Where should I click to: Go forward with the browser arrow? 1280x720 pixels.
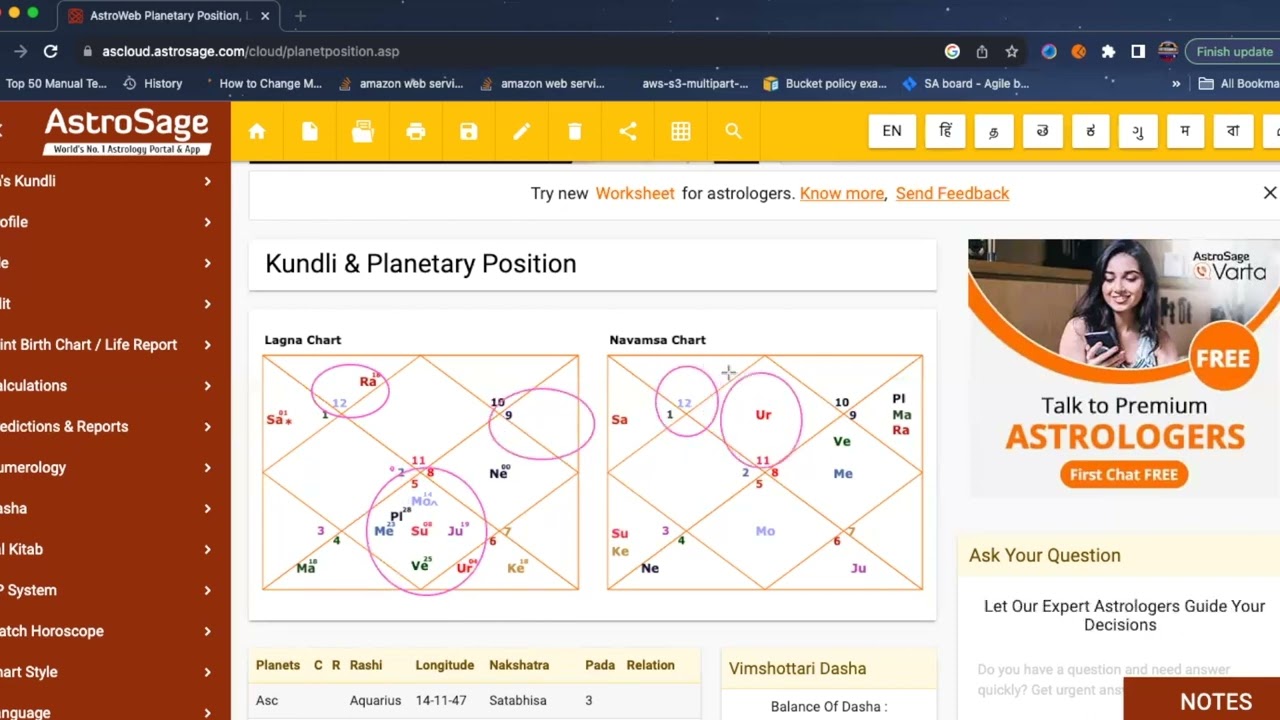click(x=20, y=51)
